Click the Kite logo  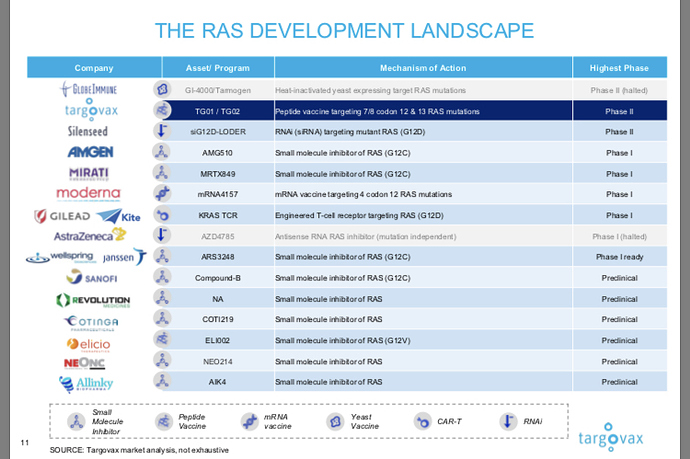pos(118,216)
